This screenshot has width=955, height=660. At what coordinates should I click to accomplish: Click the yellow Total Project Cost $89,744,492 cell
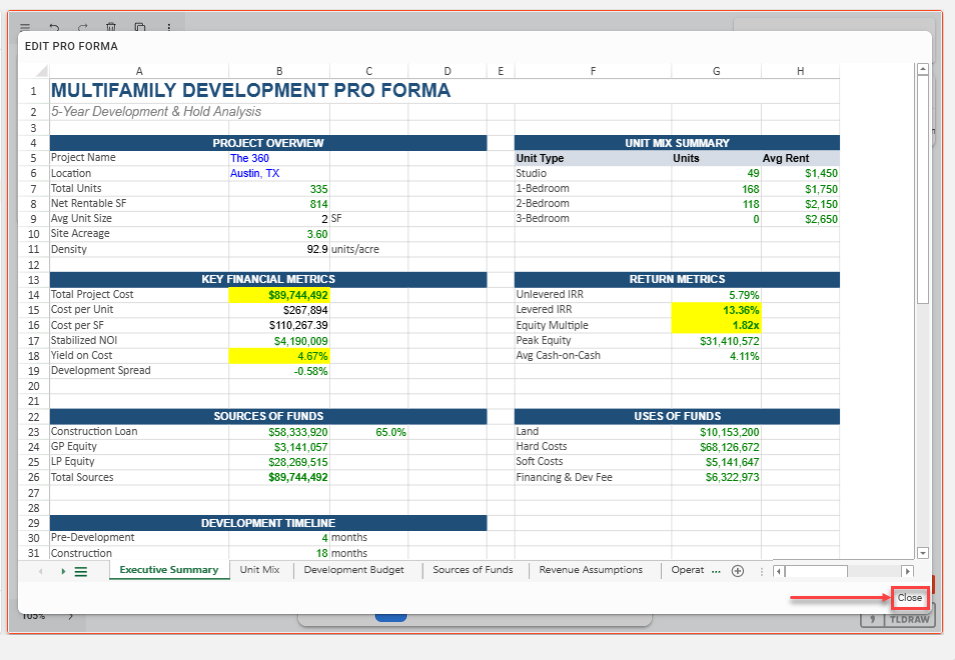click(279, 295)
